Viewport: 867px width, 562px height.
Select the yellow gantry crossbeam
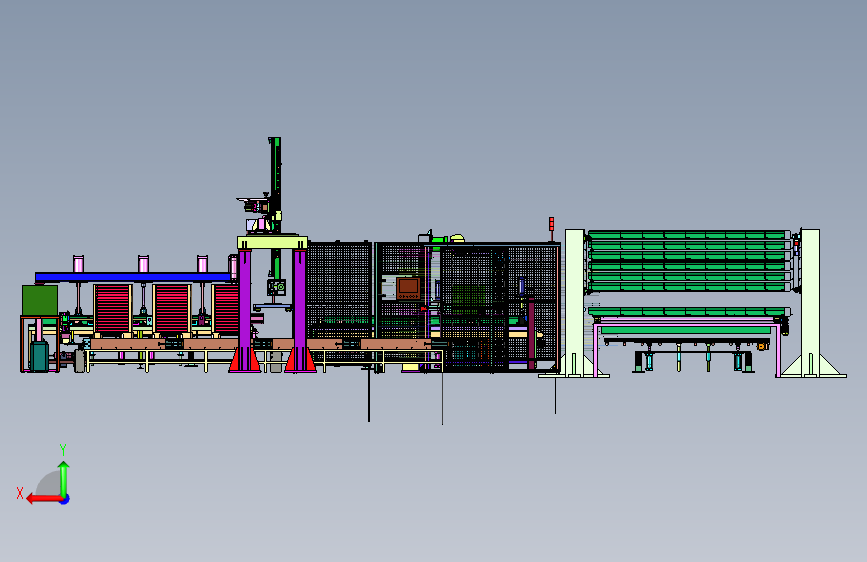pyautogui.click(x=272, y=242)
